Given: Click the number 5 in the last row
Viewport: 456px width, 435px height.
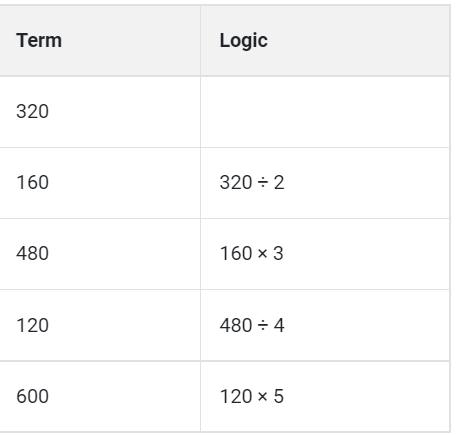Looking at the screenshot, I should tap(279, 397).
